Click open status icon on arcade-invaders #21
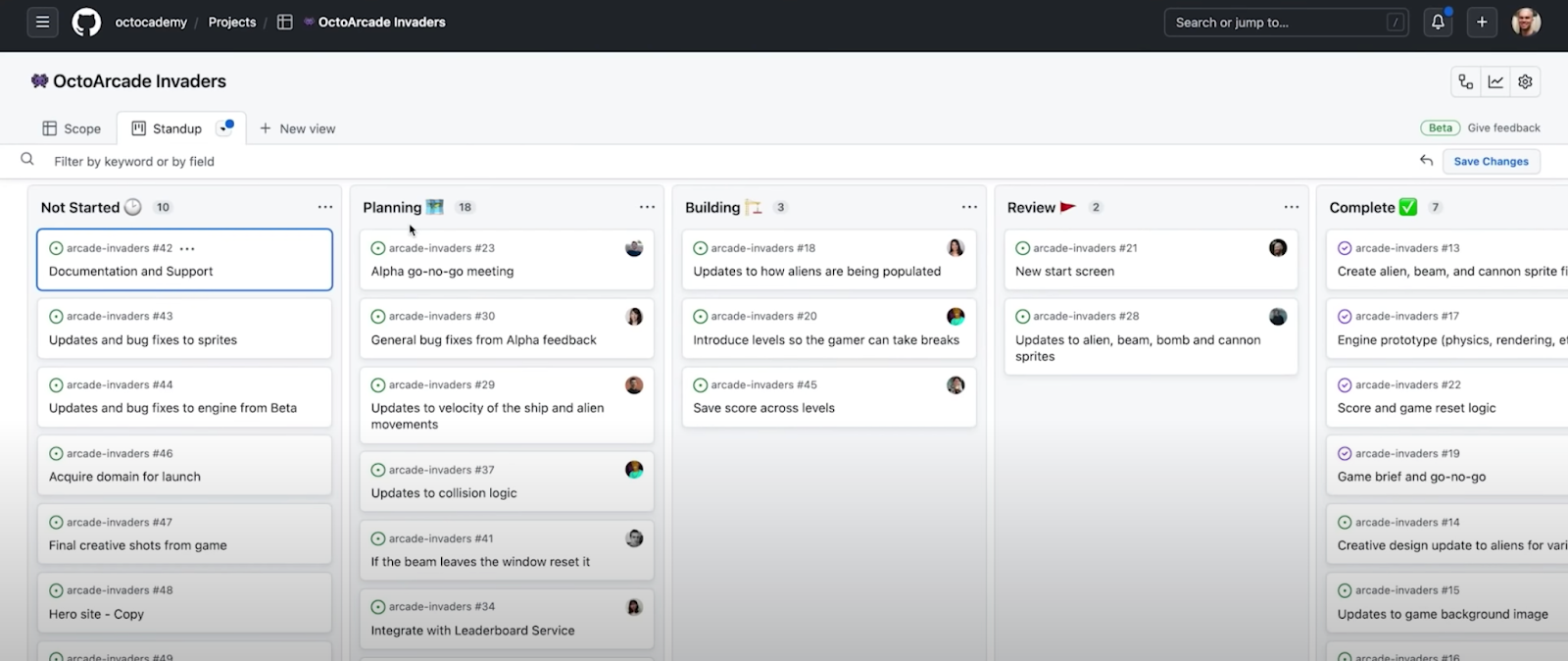The height and width of the screenshot is (661, 1568). [x=1022, y=248]
